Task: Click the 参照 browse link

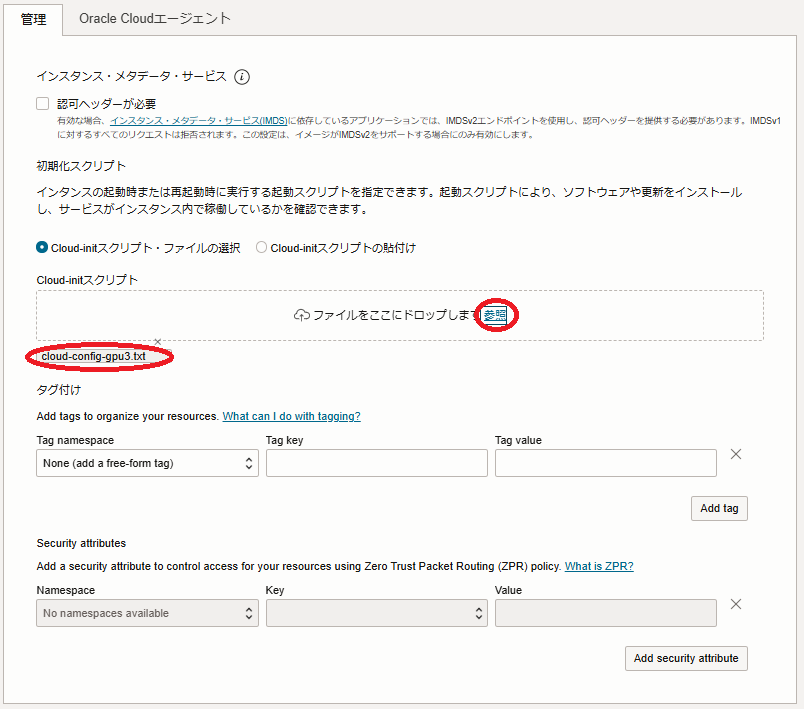Action: pyautogui.click(x=495, y=315)
